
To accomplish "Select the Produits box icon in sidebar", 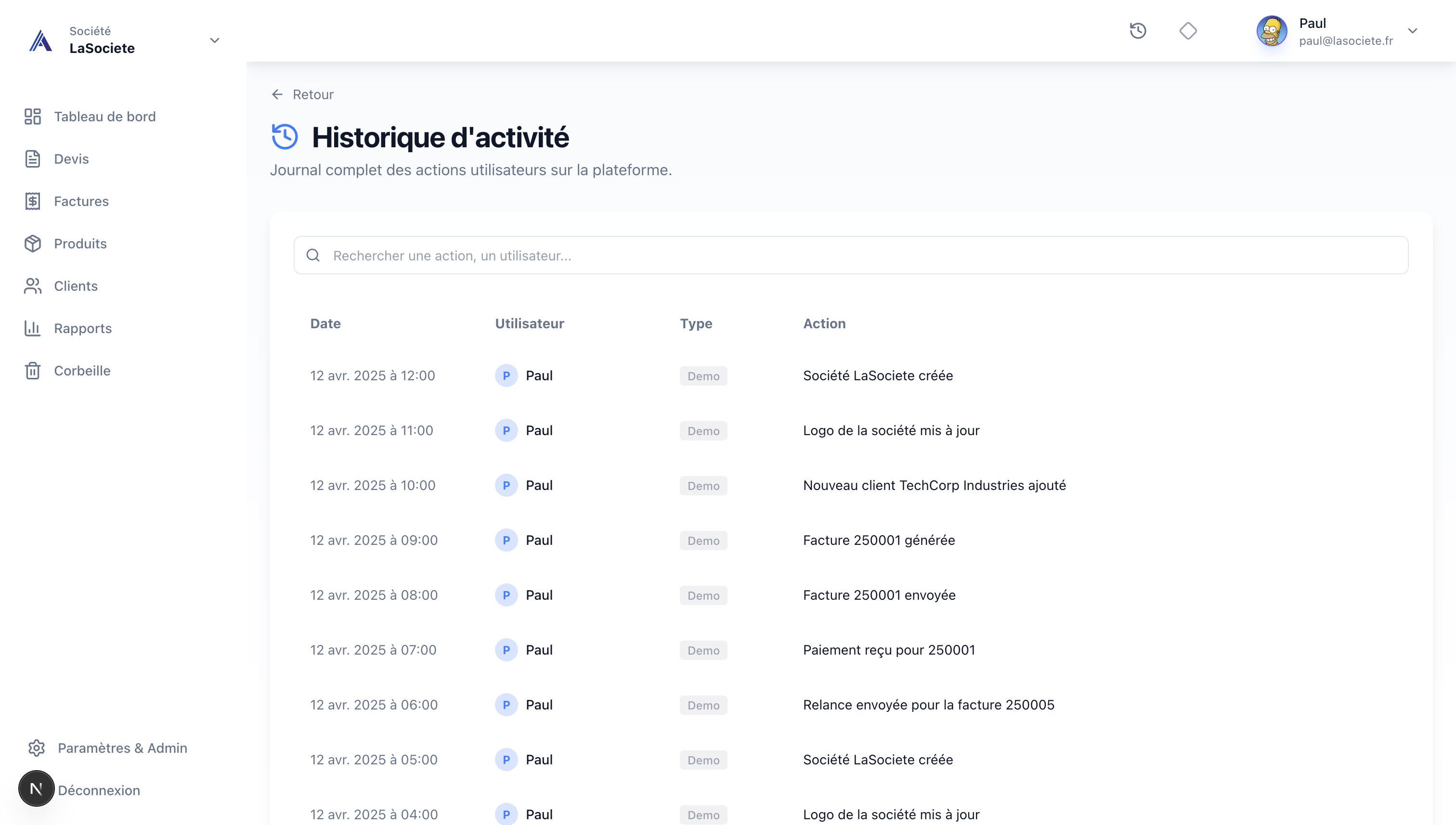I will coord(32,244).
